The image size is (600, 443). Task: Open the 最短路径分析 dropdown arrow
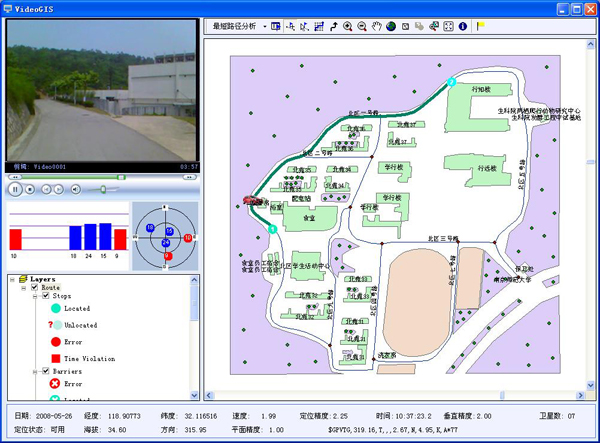(265, 27)
